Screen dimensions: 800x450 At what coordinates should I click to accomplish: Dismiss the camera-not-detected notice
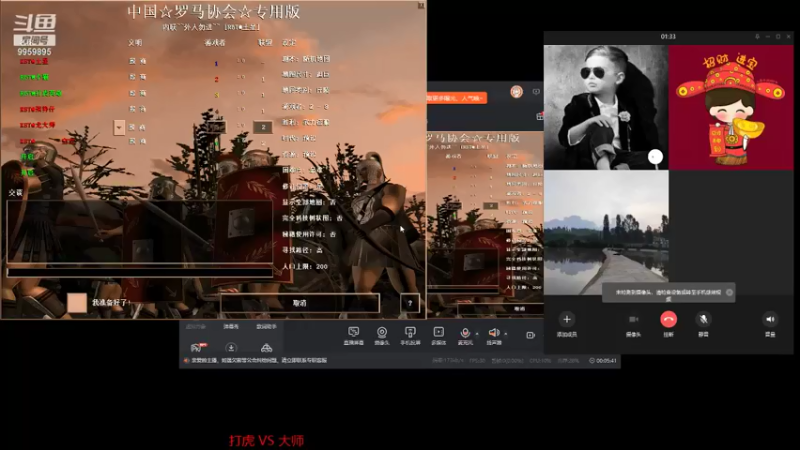(x=729, y=292)
